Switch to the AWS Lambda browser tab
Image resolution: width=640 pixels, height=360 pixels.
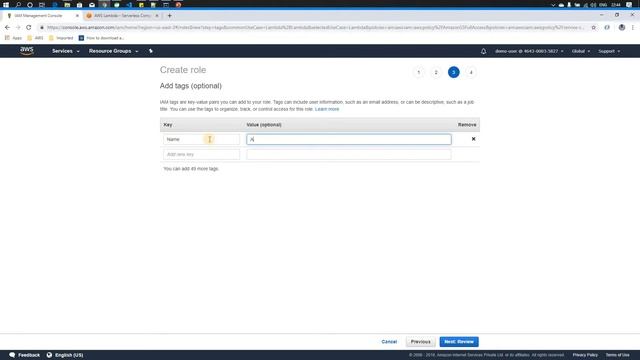(122, 16)
